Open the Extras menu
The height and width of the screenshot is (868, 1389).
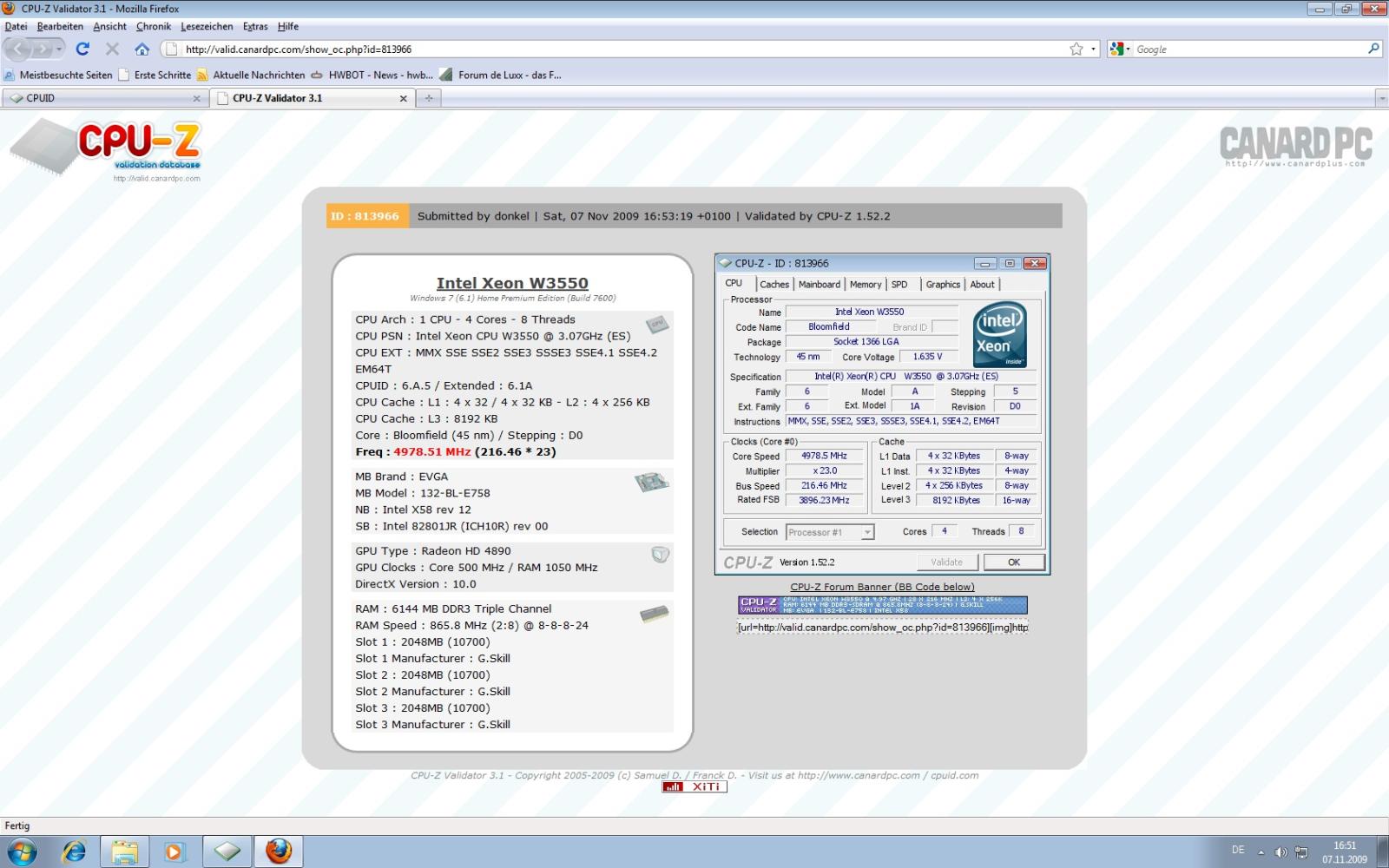click(255, 27)
